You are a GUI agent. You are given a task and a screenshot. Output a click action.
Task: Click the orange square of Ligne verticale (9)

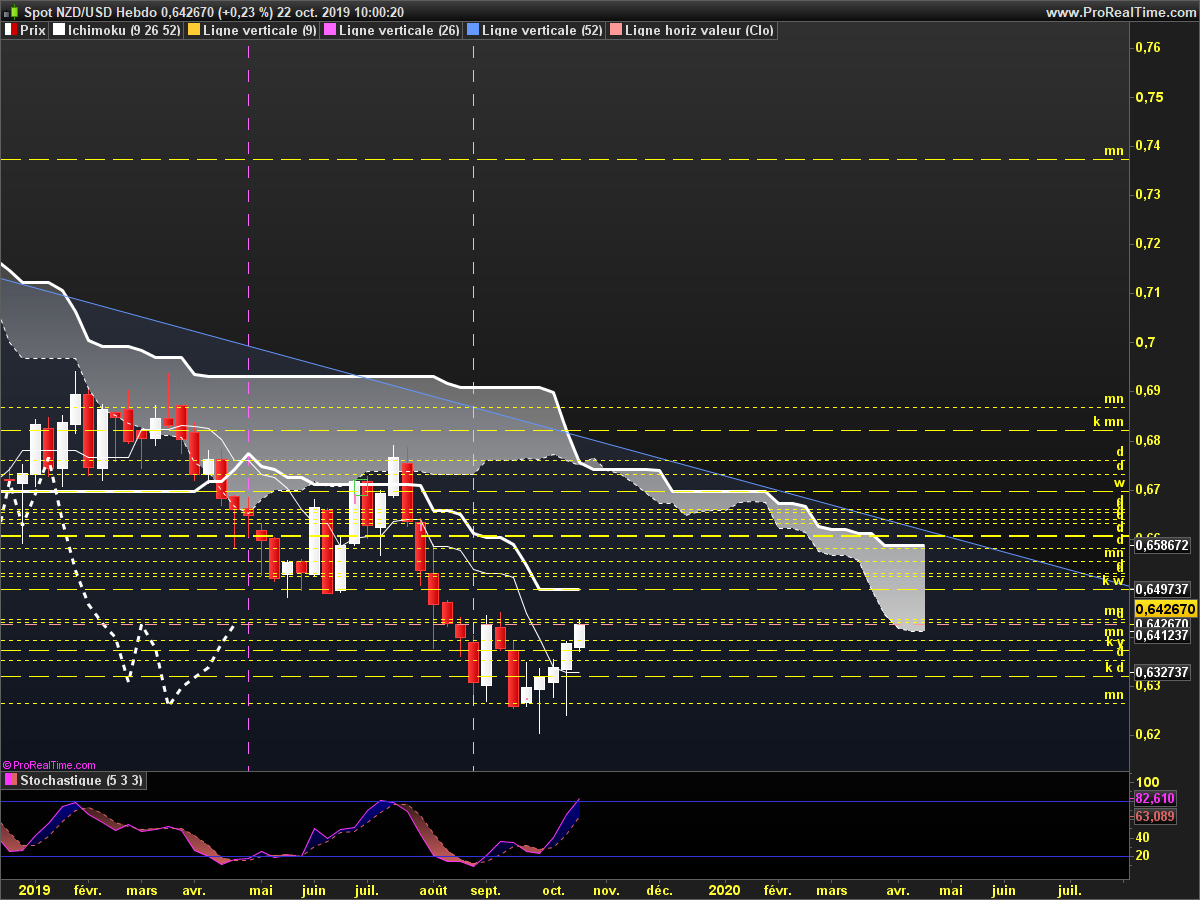click(x=194, y=30)
